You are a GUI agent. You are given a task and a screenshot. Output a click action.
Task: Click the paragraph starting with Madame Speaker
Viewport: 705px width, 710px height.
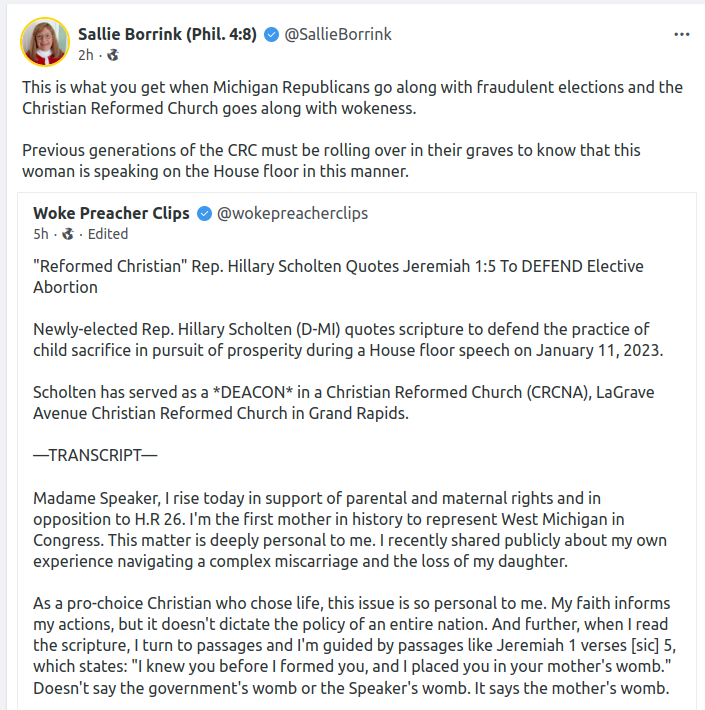pyautogui.click(x=330, y=529)
